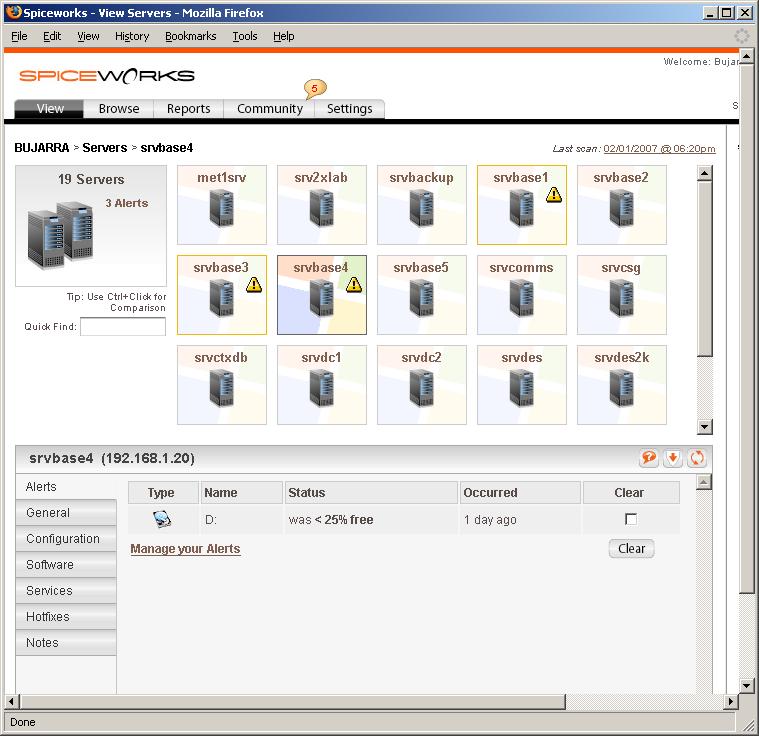The height and width of the screenshot is (736, 759).
Task: Click the last scan date link
Action: [659, 149]
